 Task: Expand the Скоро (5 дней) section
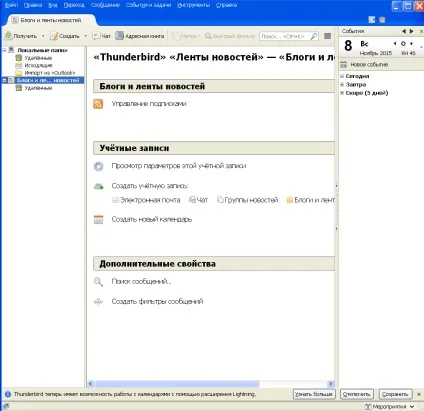pyautogui.click(x=342, y=93)
